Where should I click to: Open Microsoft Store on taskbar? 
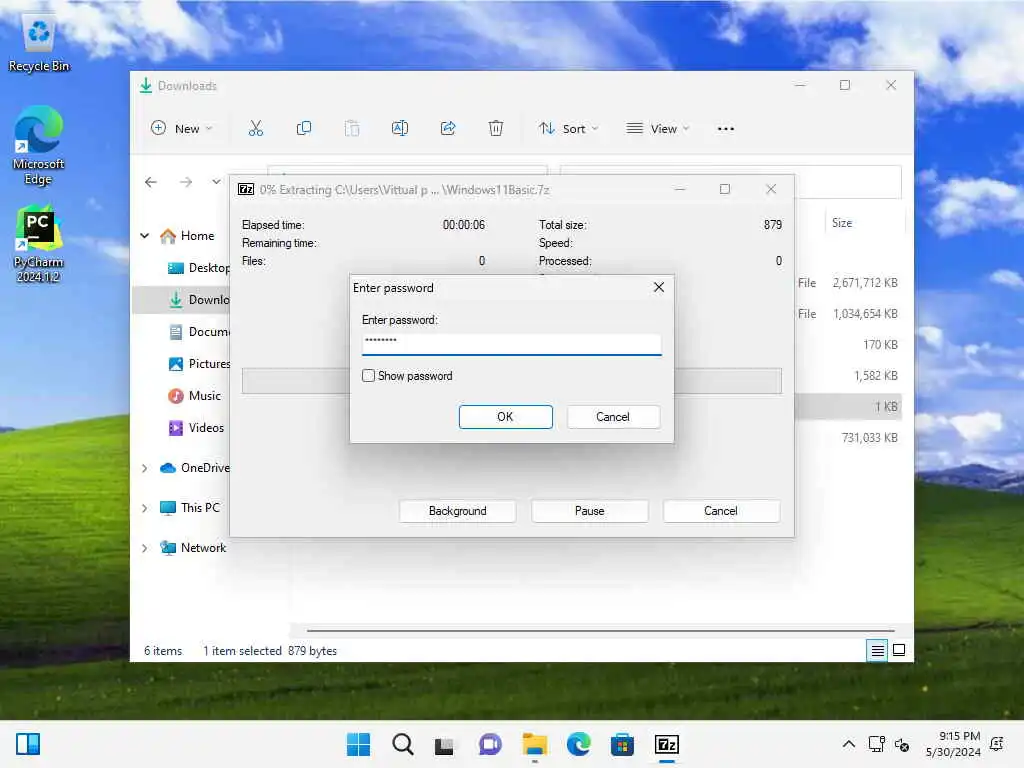pos(622,744)
